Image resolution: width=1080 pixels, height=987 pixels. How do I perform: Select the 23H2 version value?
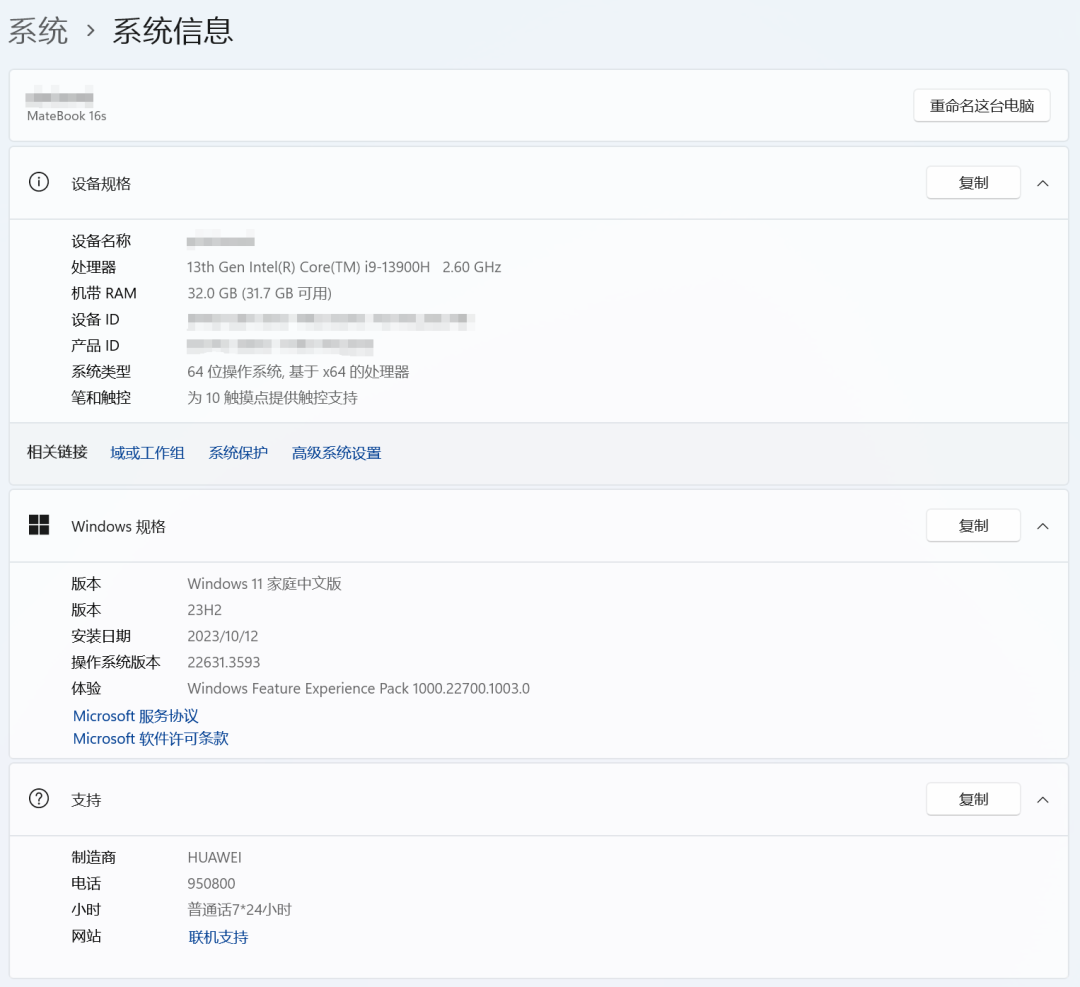205,610
